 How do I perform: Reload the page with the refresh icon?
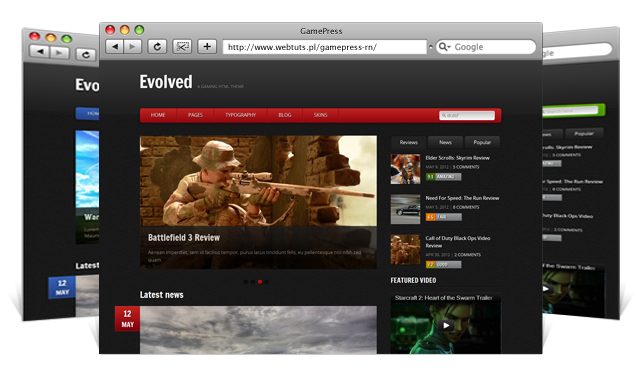(157, 47)
